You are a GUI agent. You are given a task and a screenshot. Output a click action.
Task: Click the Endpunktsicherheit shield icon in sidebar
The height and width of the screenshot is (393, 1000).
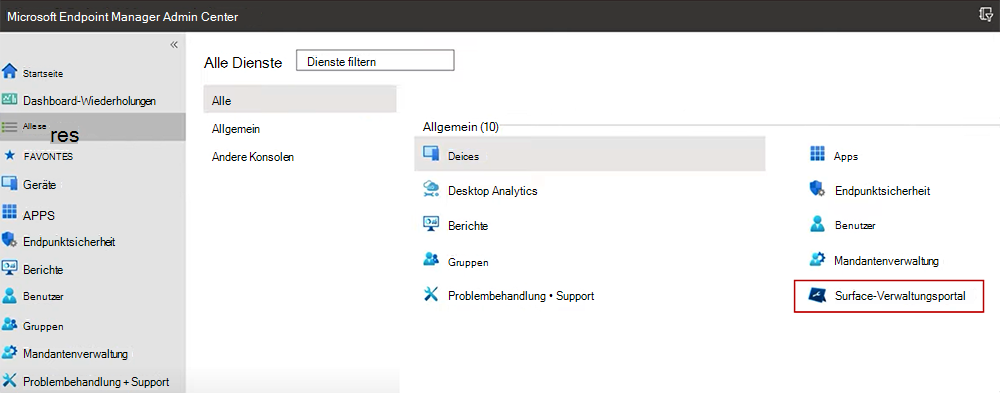(x=9, y=240)
